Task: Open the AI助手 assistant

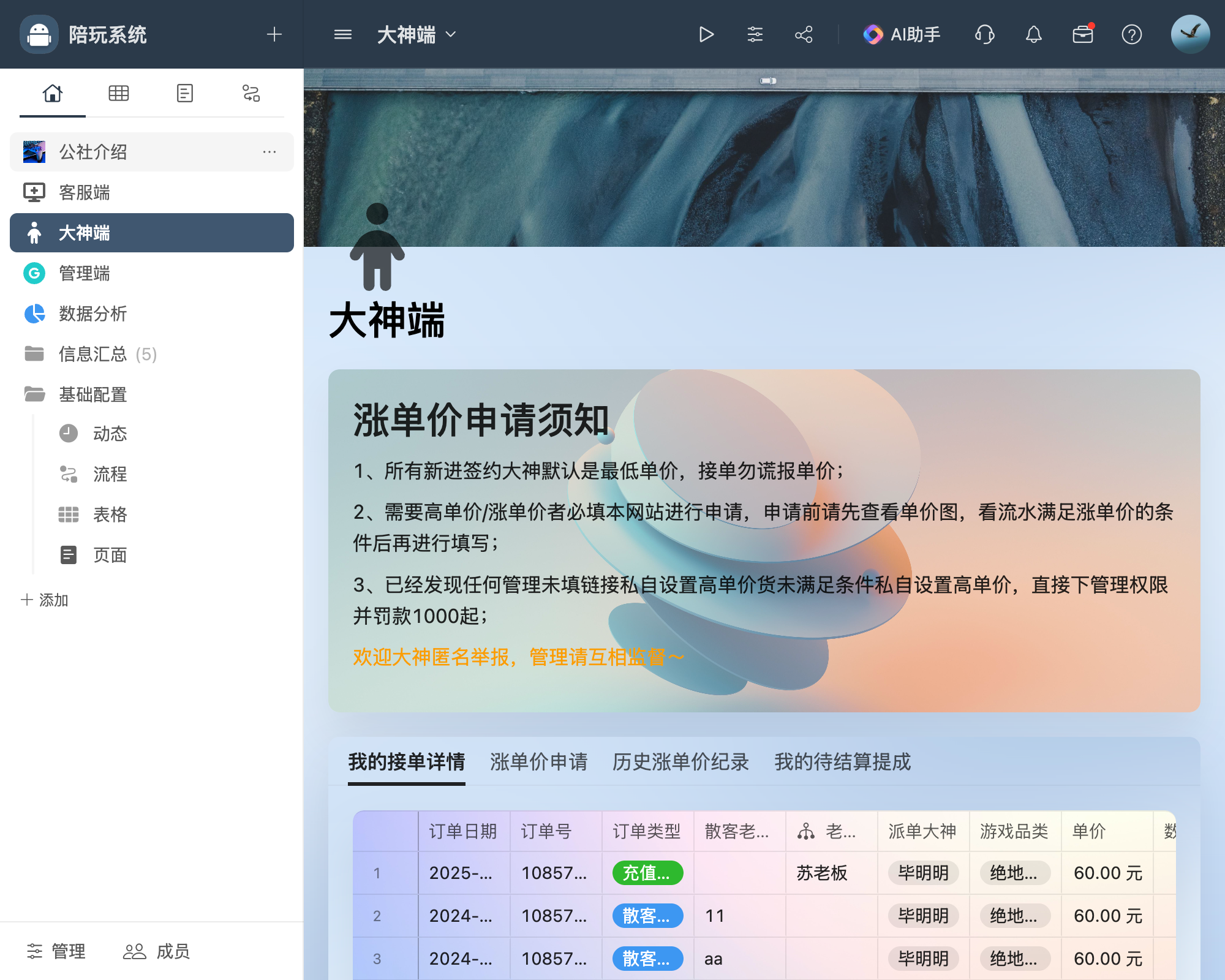Action: [900, 34]
